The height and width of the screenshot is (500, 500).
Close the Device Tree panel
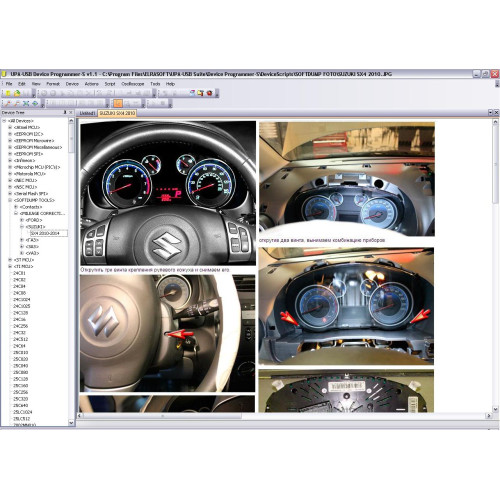pyautogui.click(x=71, y=113)
